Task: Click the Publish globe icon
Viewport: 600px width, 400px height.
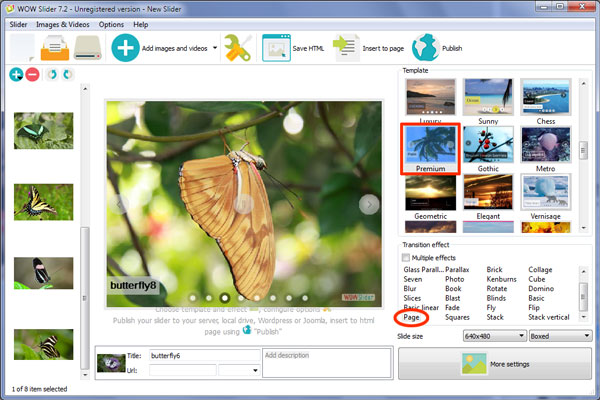Action: click(x=426, y=48)
